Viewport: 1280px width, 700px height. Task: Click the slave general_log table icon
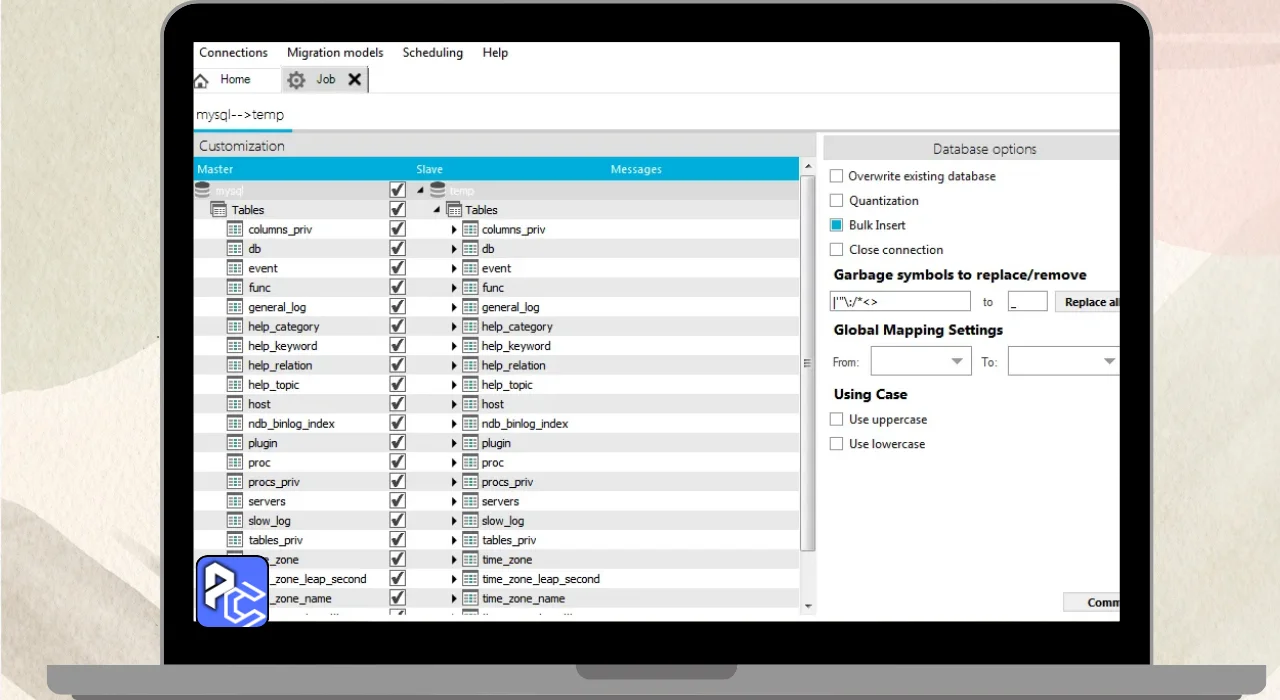[470, 307]
